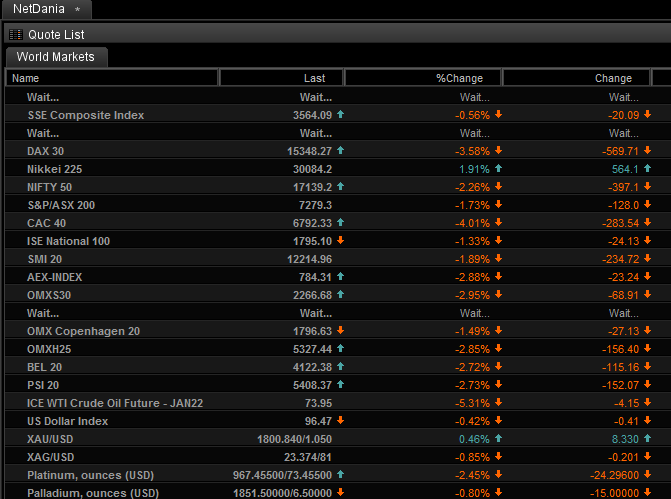
Task: Select the Nikkei 225 row name
Action: click(x=54, y=169)
